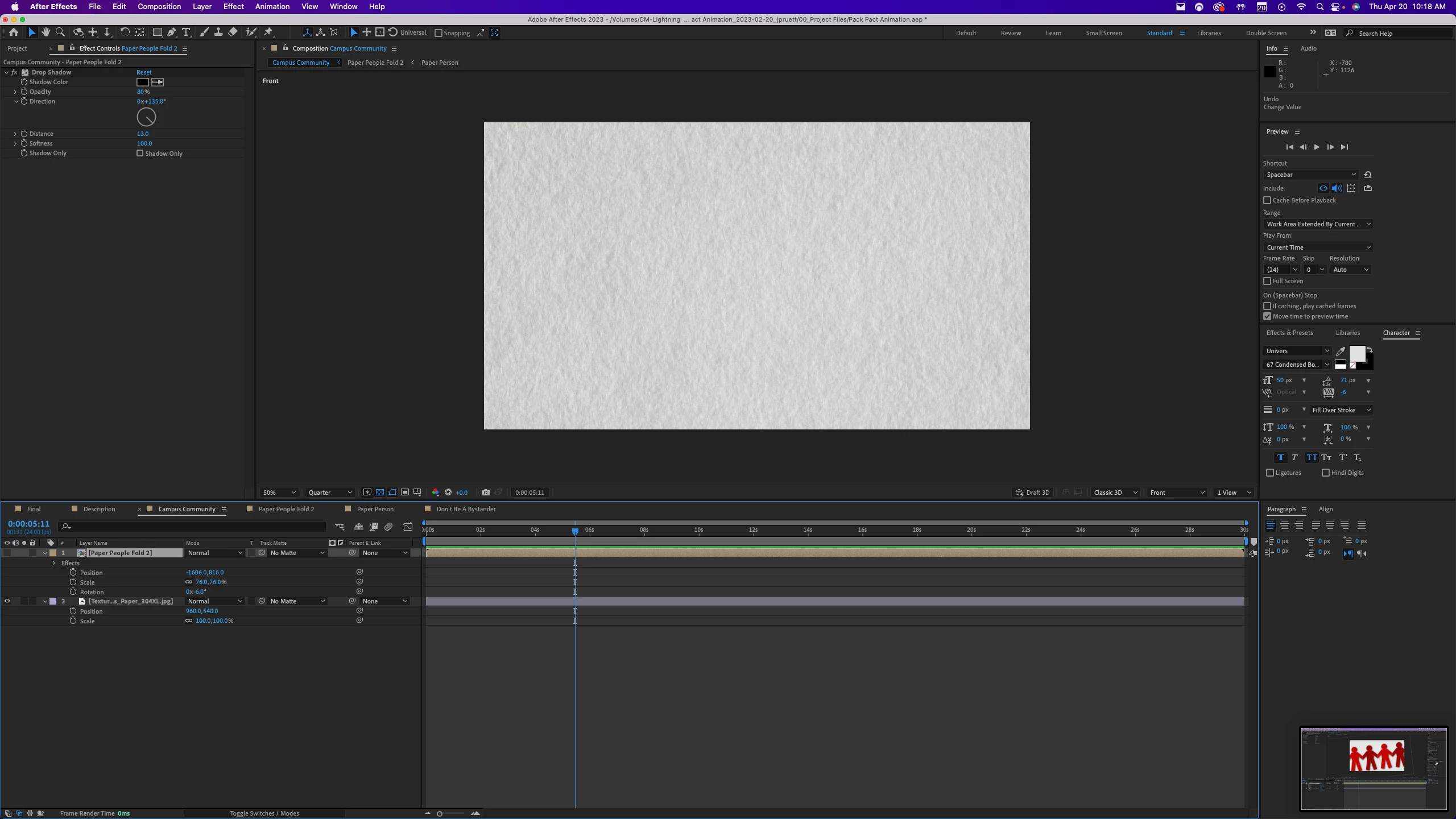Toggle Snapping checkbox in toolbar
Viewport: 1456px width, 819px height.
[439, 33]
